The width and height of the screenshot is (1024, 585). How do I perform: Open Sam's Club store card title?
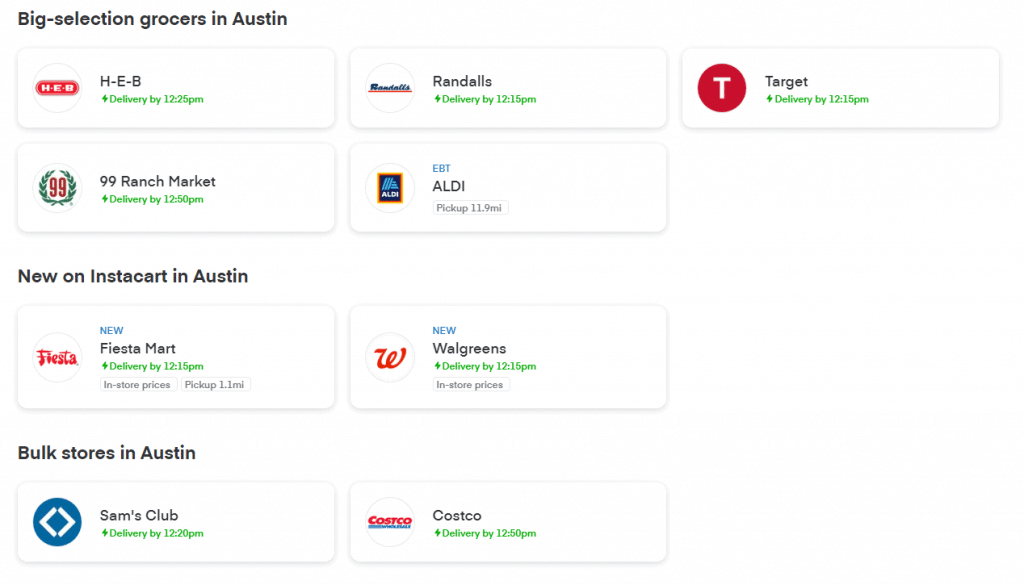coord(138,515)
